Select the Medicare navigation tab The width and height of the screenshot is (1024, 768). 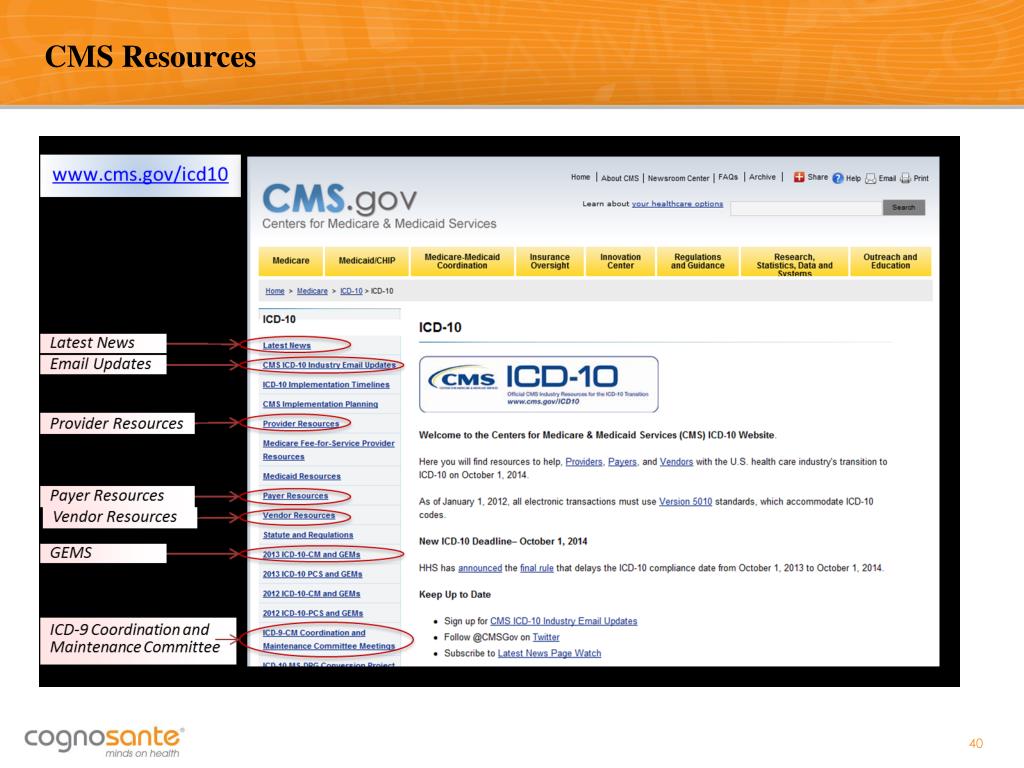(290, 261)
